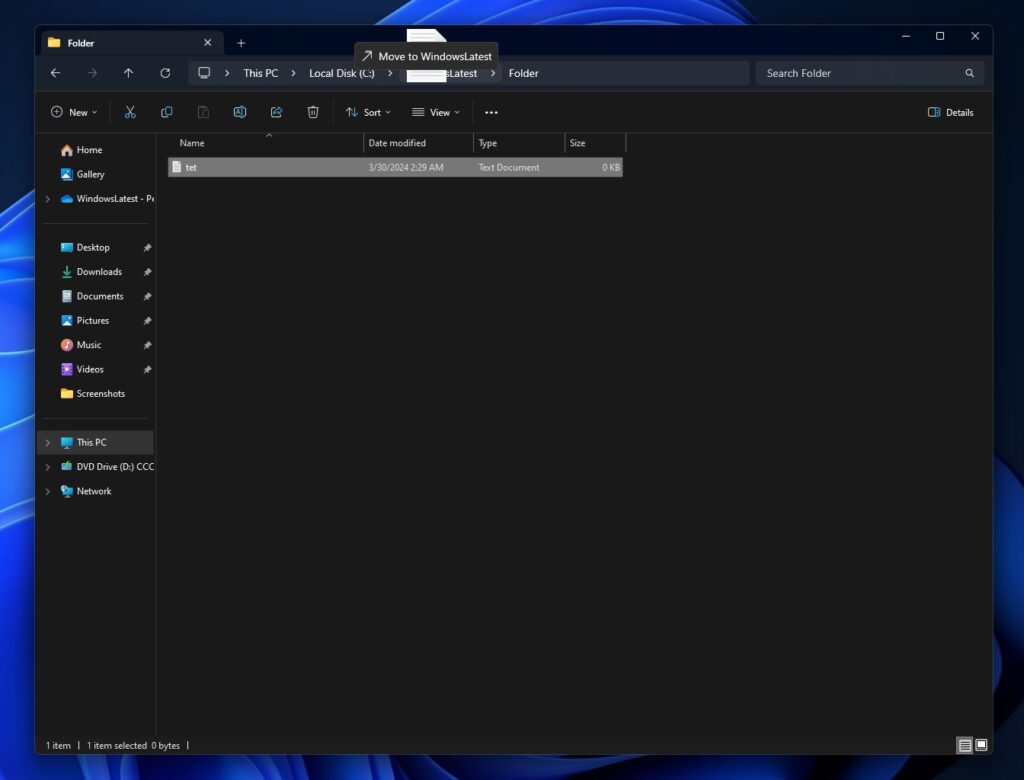Select the Rename icon
This screenshot has height=780, width=1024.
point(240,112)
